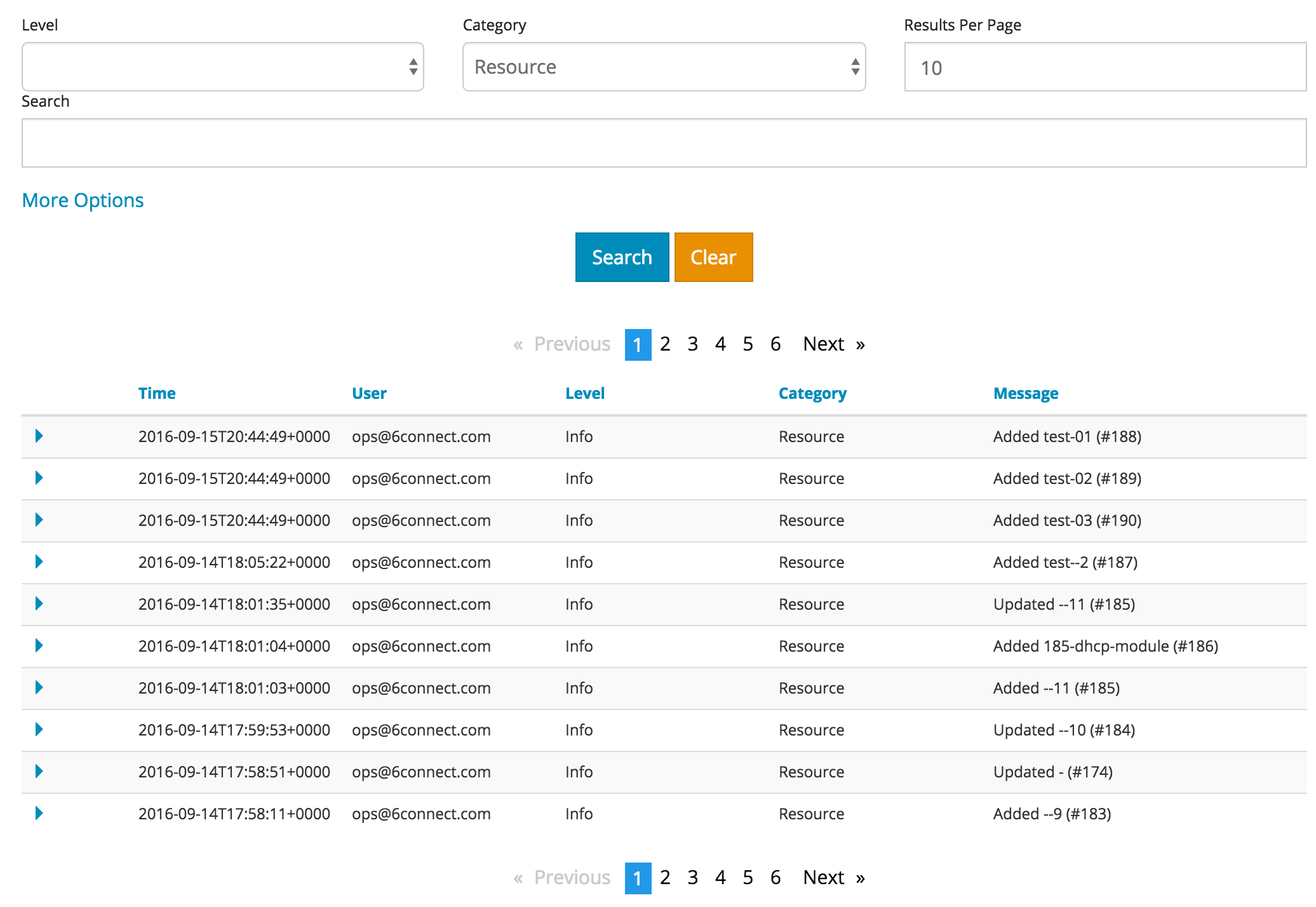Expand the 'Updated --11 (#185)' row arrow

pyautogui.click(x=39, y=603)
